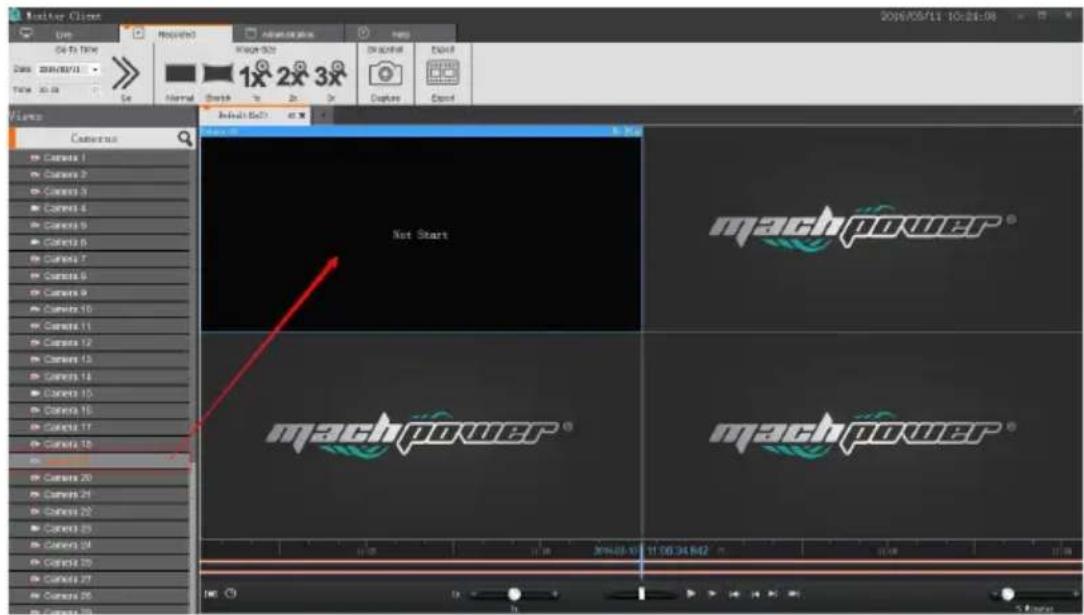Select Camera 22 in the list
The image size is (1084, 615).
tap(100, 512)
